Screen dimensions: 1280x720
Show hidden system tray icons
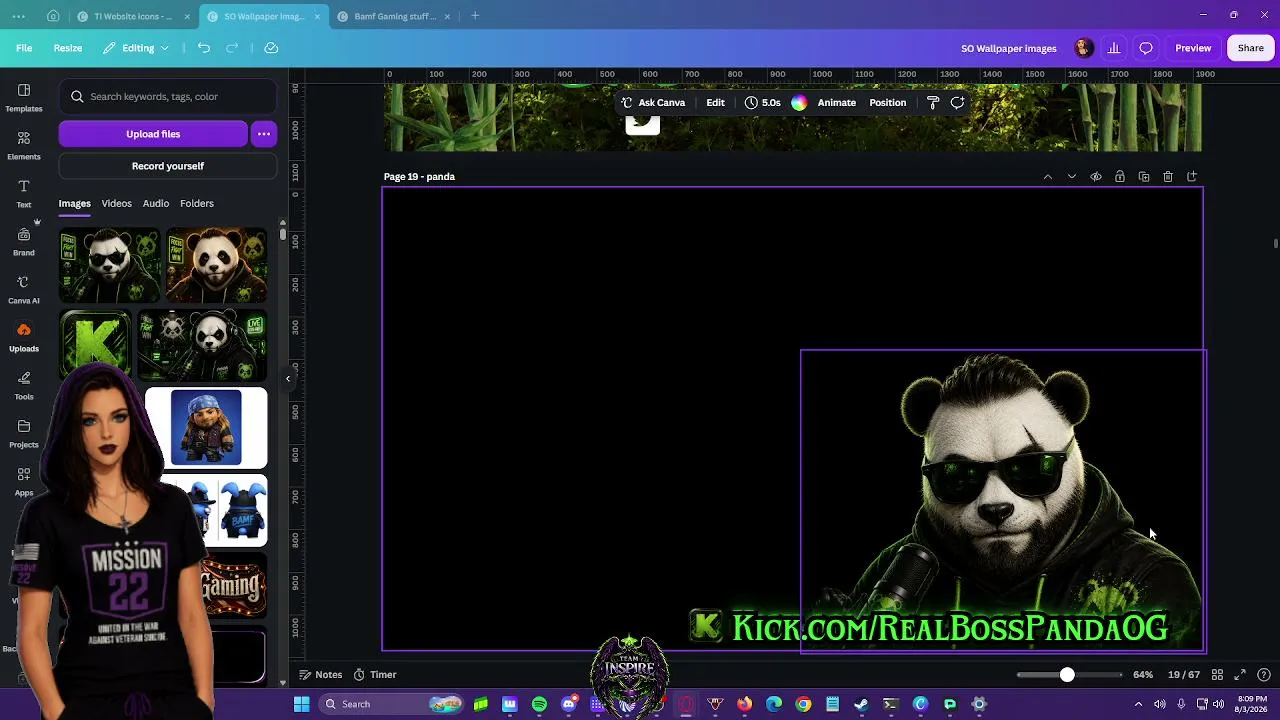click(1138, 704)
